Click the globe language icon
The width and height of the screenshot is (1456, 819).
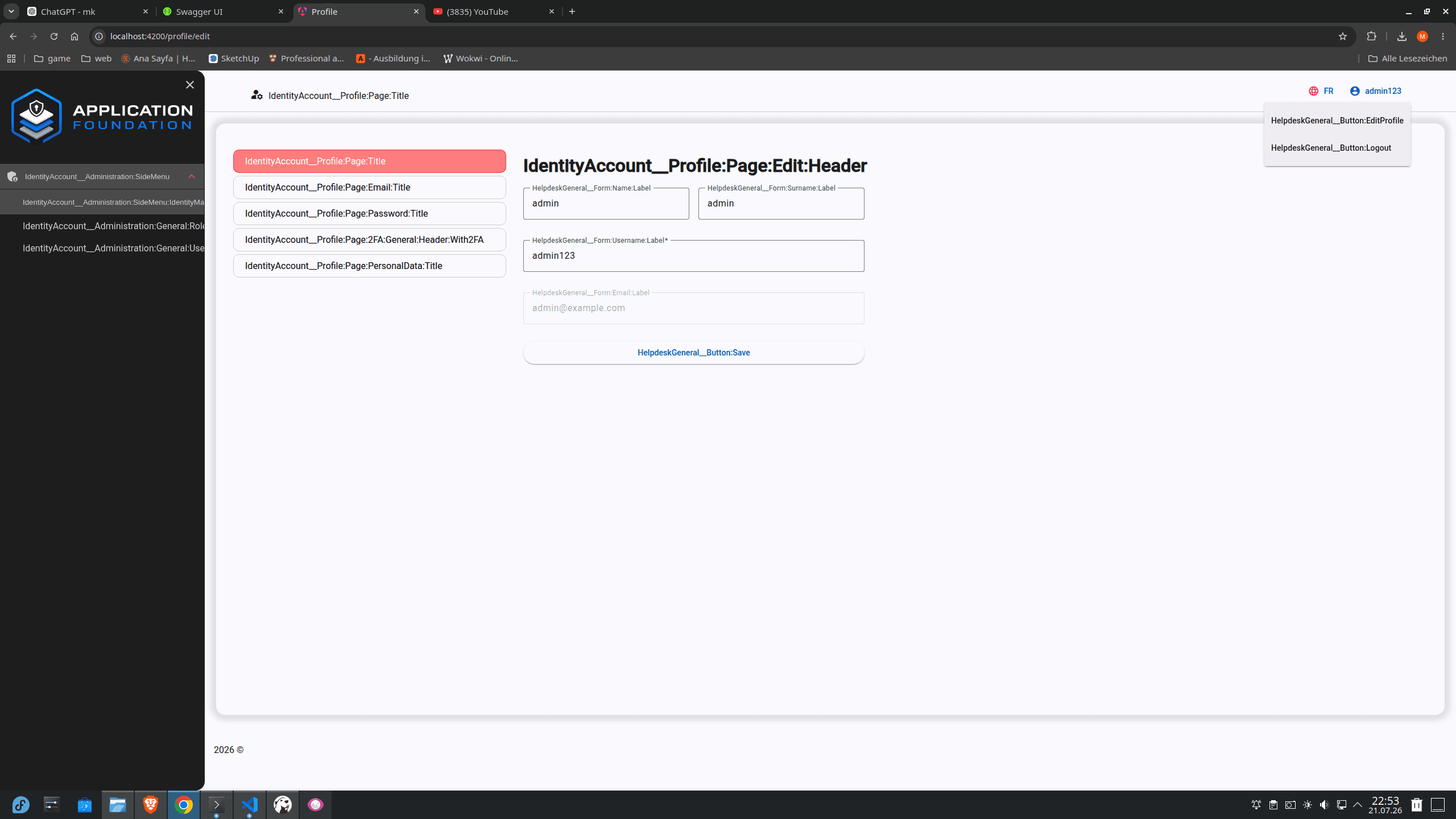pos(1313,91)
